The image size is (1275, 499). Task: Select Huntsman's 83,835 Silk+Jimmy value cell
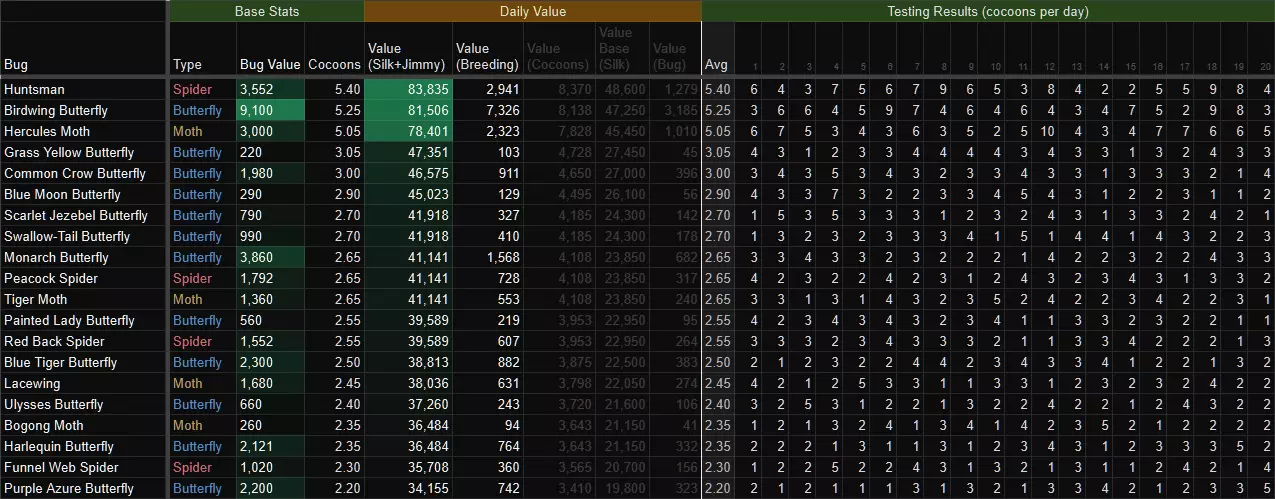(x=409, y=89)
